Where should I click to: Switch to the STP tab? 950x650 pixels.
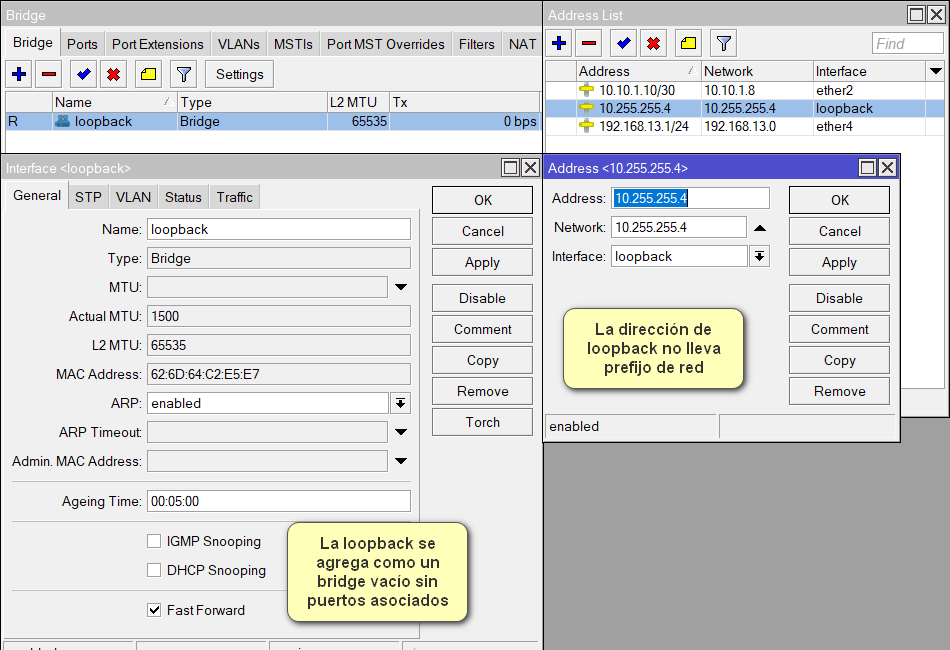tap(87, 197)
